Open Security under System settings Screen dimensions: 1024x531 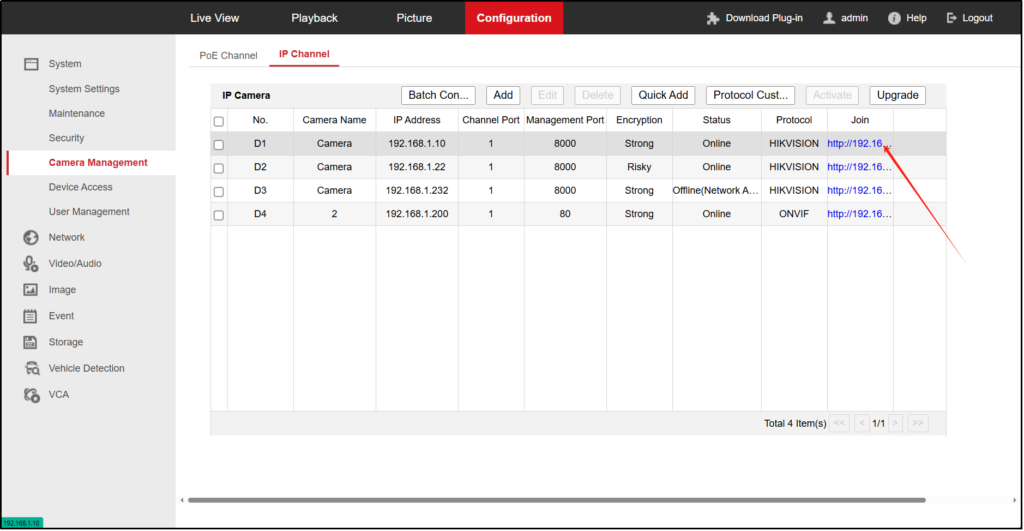point(66,138)
